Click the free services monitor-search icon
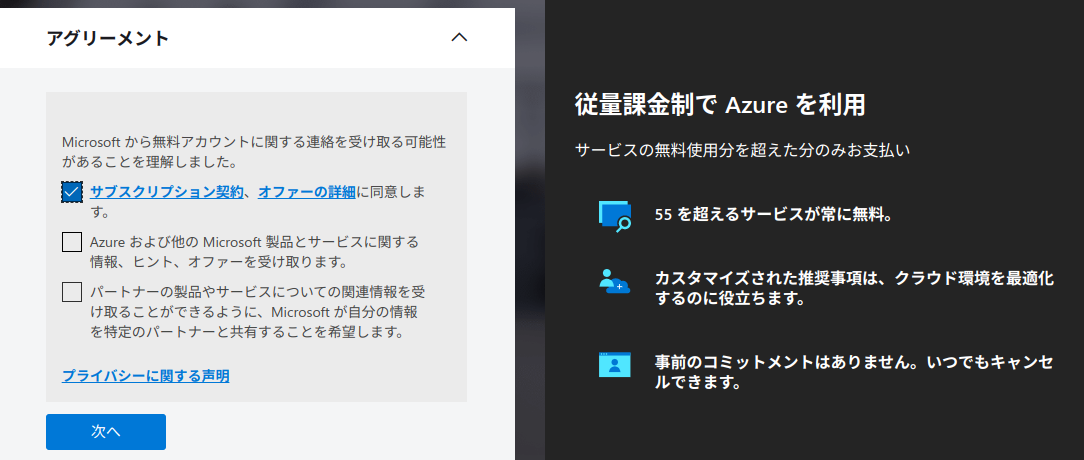 coord(615,215)
